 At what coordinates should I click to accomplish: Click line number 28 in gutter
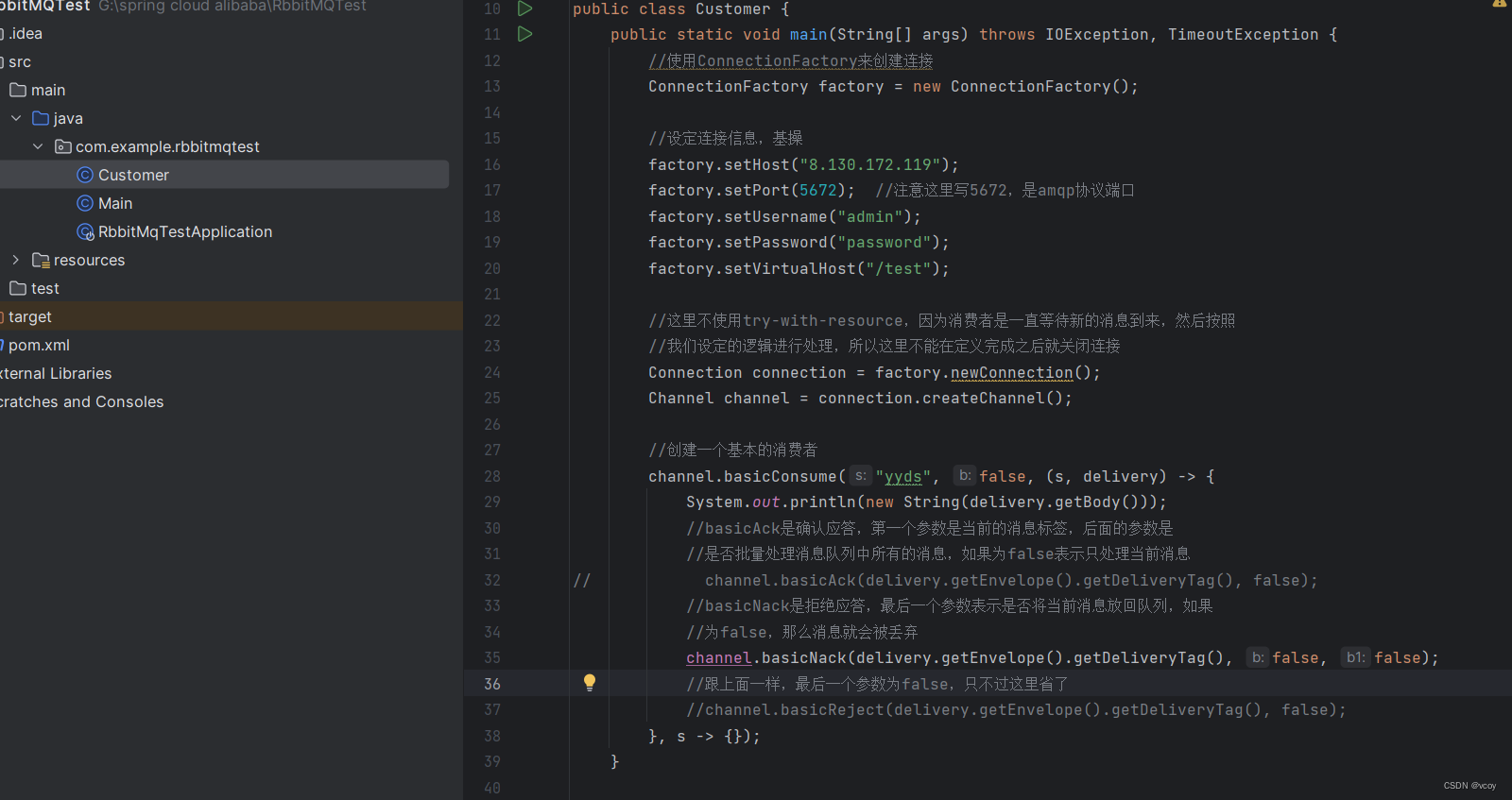tap(492, 476)
